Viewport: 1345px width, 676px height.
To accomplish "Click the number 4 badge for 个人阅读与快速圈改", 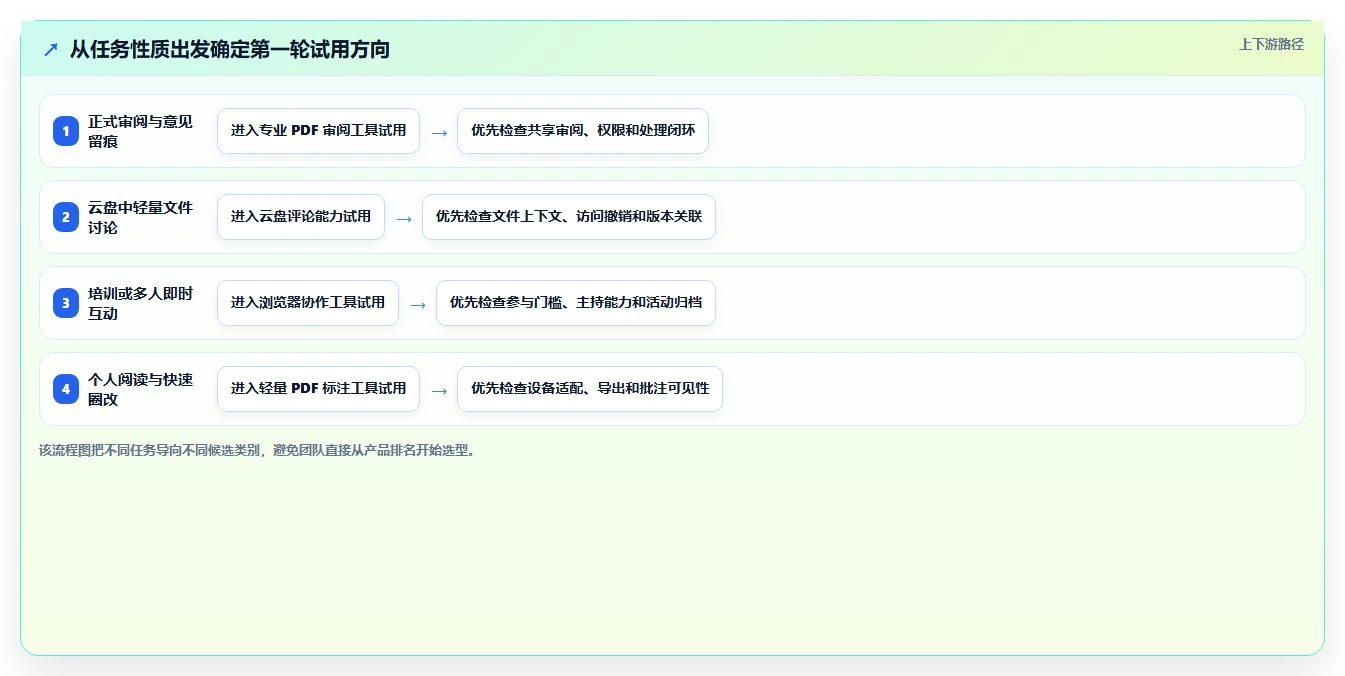I will click(x=66, y=389).
